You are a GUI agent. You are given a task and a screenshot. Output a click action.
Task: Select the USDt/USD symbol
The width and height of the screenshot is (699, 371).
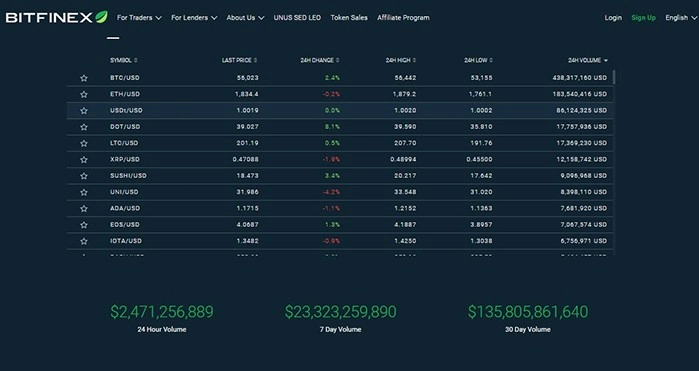pyautogui.click(x=126, y=110)
